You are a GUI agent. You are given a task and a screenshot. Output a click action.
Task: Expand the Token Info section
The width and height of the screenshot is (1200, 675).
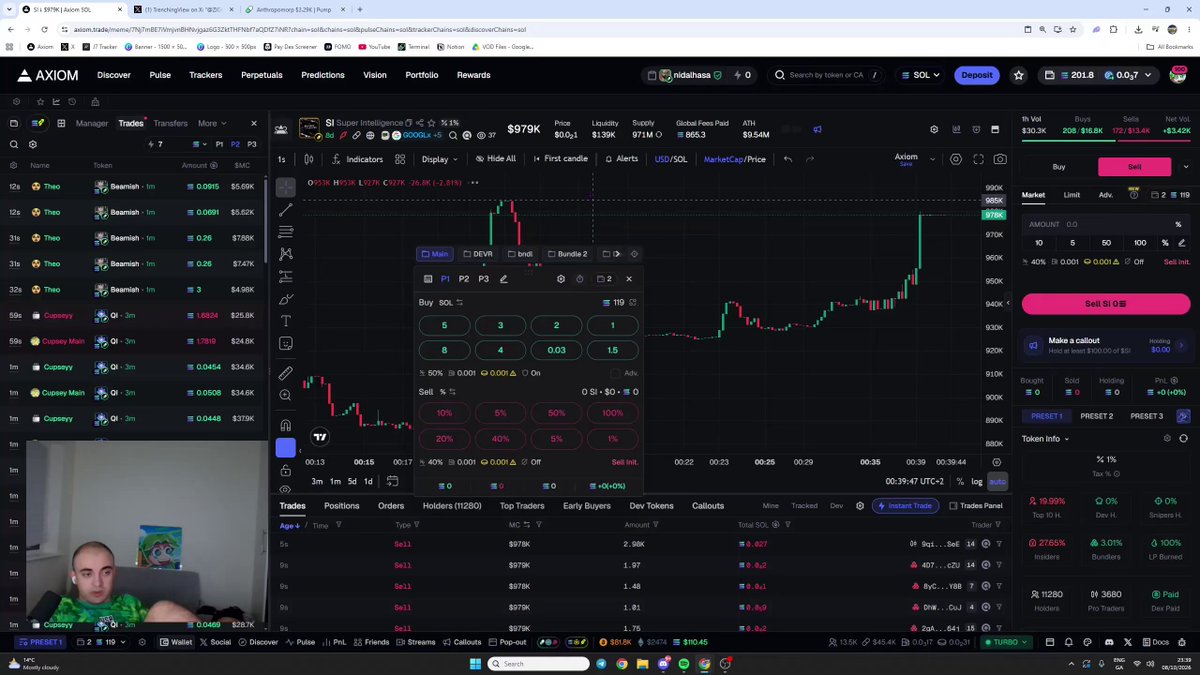tap(1045, 439)
